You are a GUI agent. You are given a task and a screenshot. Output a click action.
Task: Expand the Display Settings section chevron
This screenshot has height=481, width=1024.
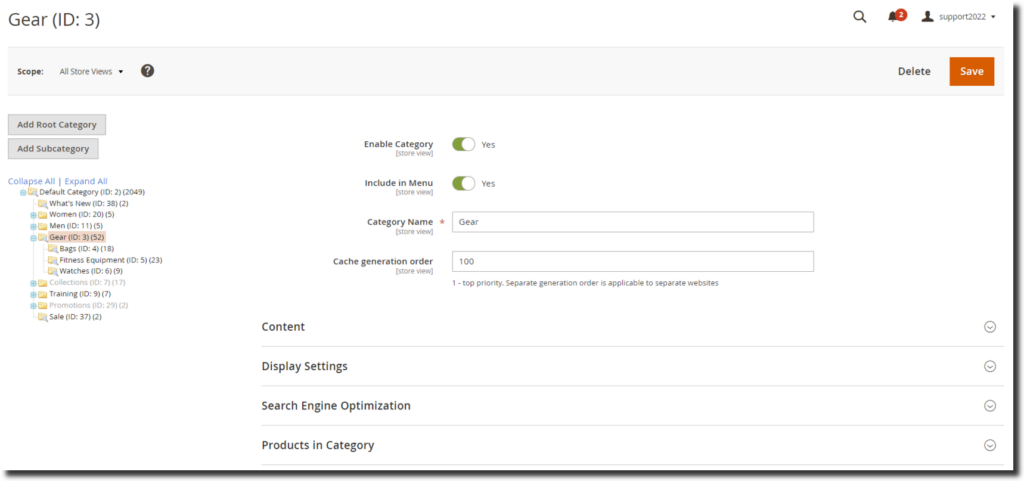(990, 366)
